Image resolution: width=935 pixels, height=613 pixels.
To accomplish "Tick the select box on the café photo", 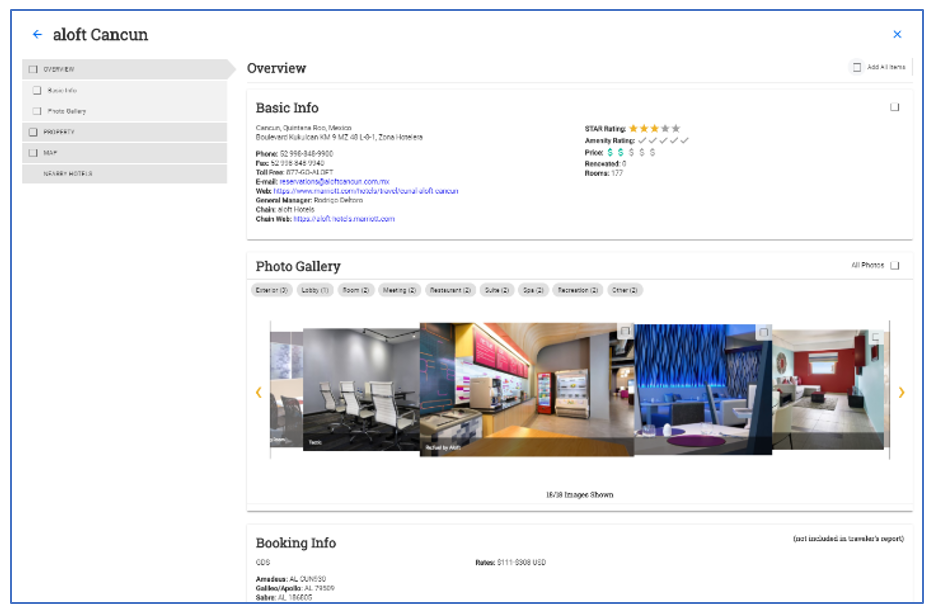I will point(624,332).
